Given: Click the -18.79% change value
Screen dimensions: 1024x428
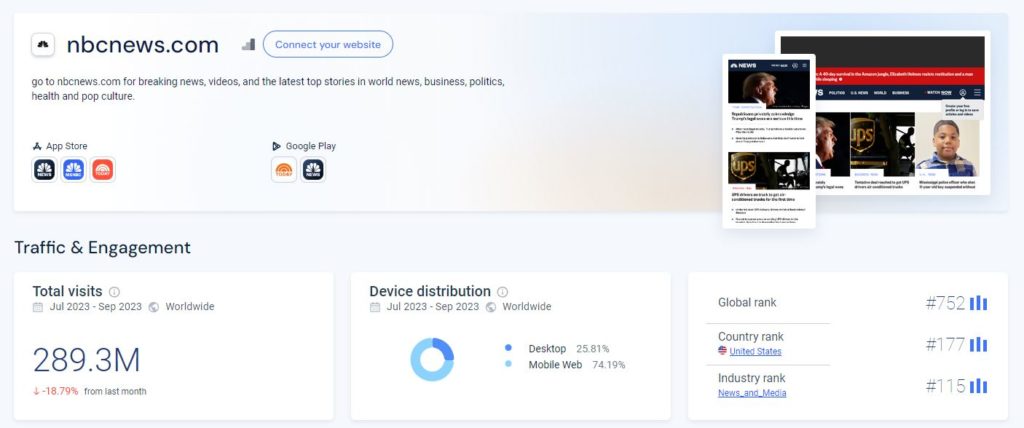Looking at the screenshot, I should click(60, 391).
